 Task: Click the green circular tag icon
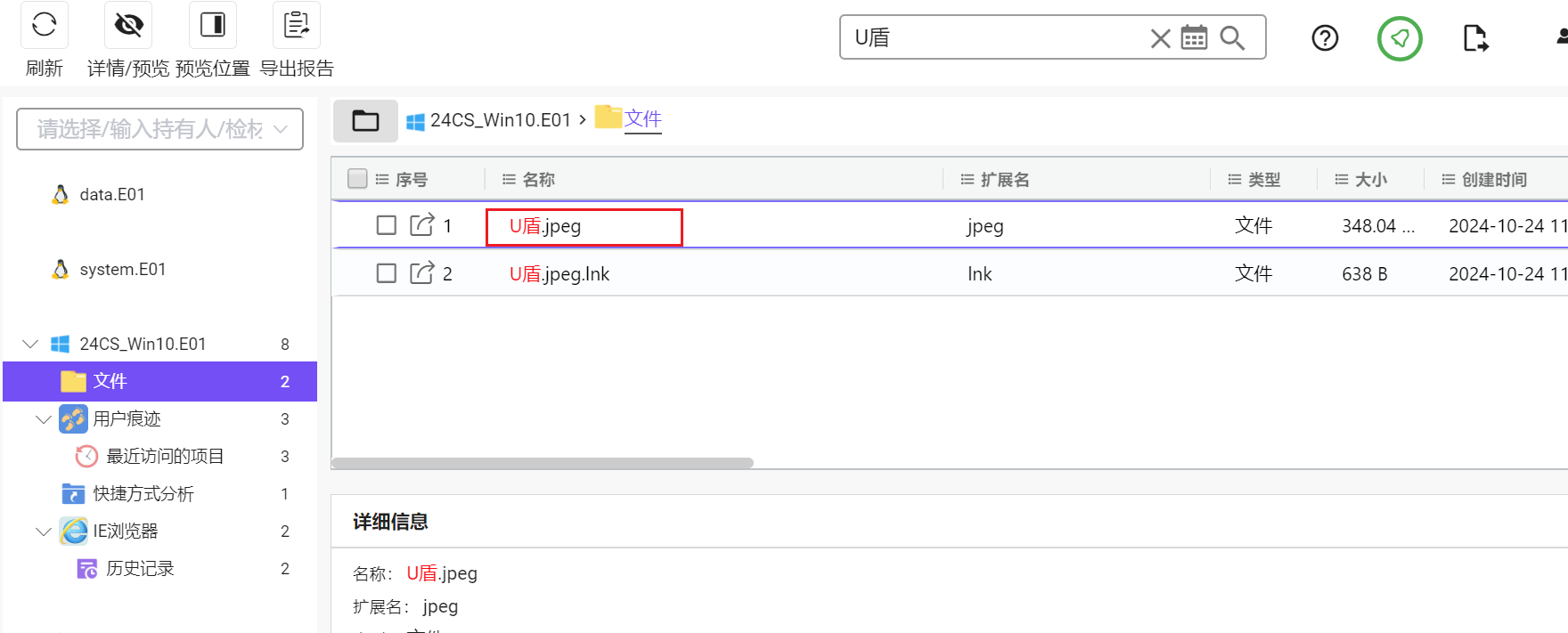pyautogui.click(x=1400, y=38)
